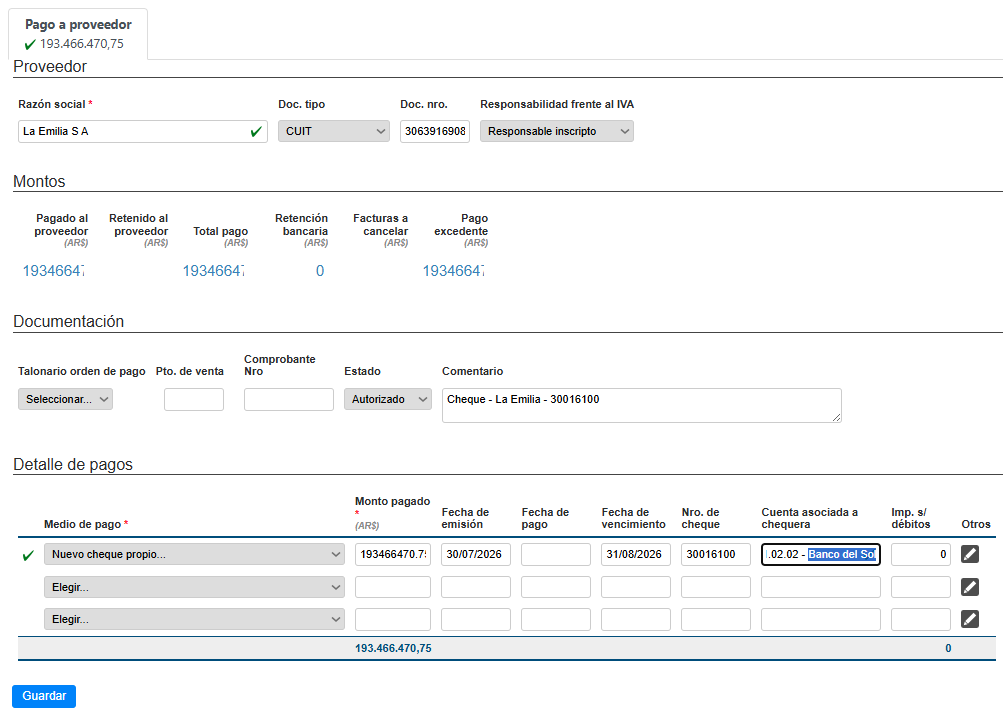Click the Pago excedente amount value
The image size is (1003, 712).
pyautogui.click(x=454, y=271)
